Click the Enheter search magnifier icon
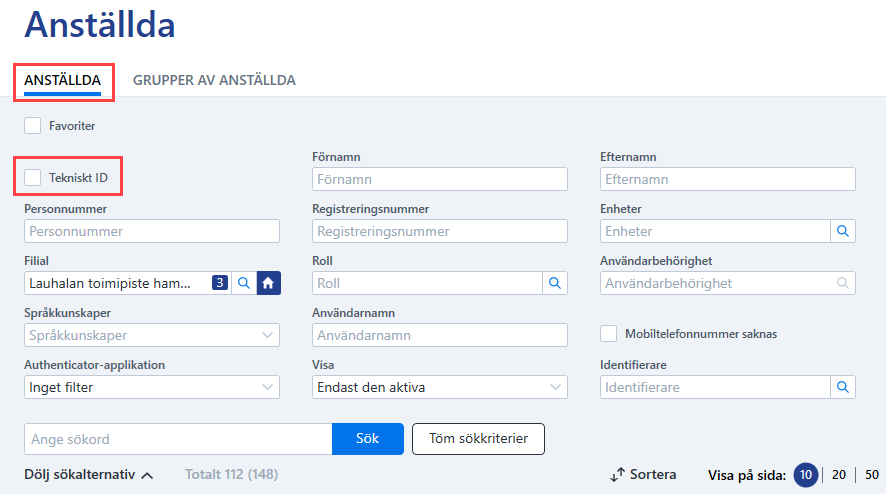 click(x=842, y=231)
